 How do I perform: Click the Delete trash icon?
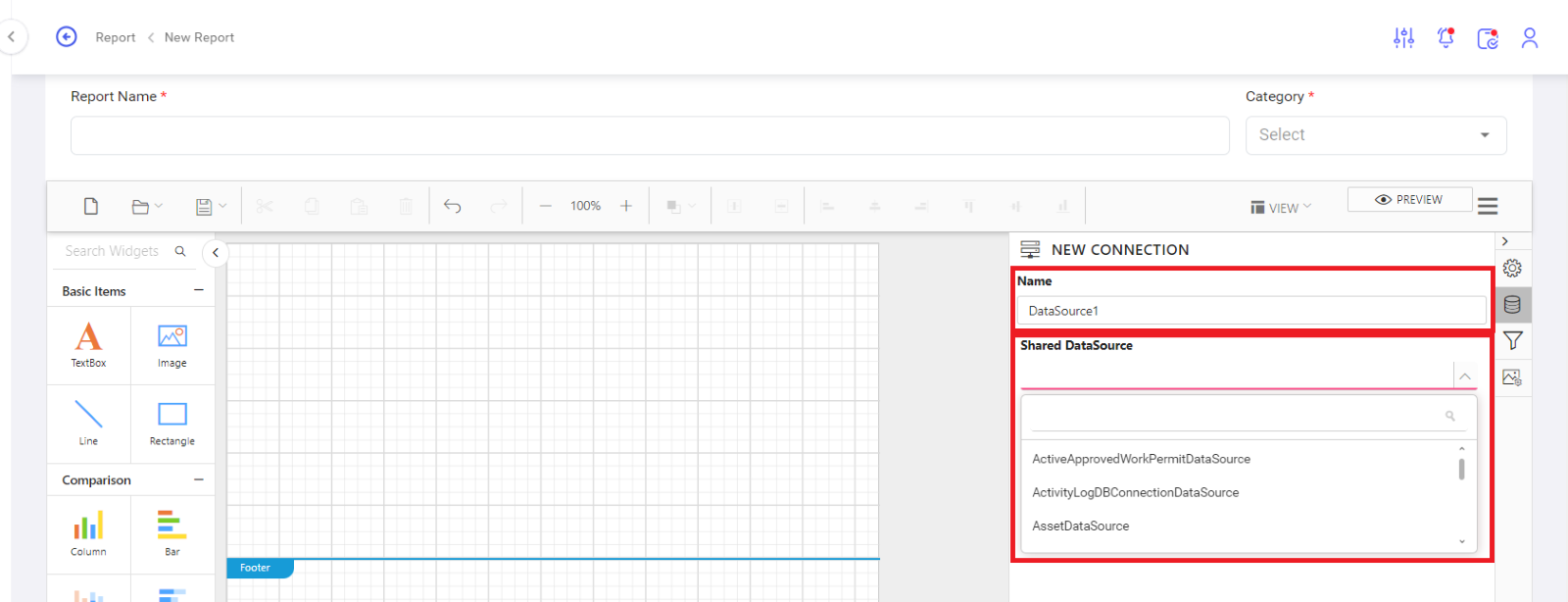(406, 206)
